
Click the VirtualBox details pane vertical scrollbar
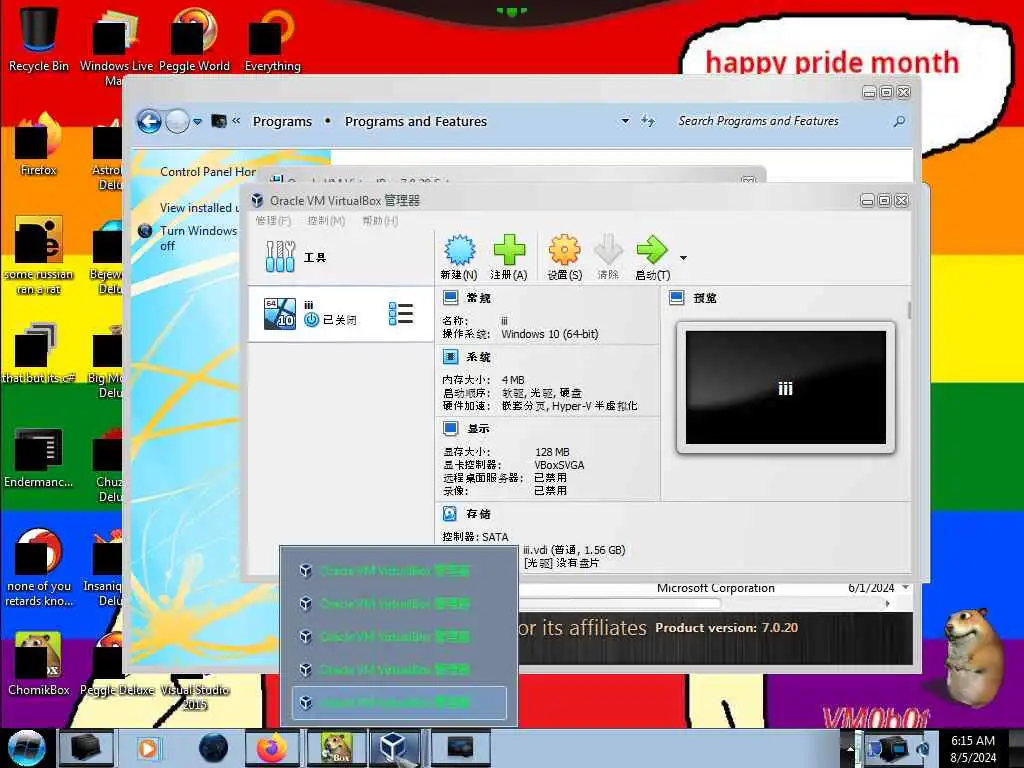click(x=909, y=311)
